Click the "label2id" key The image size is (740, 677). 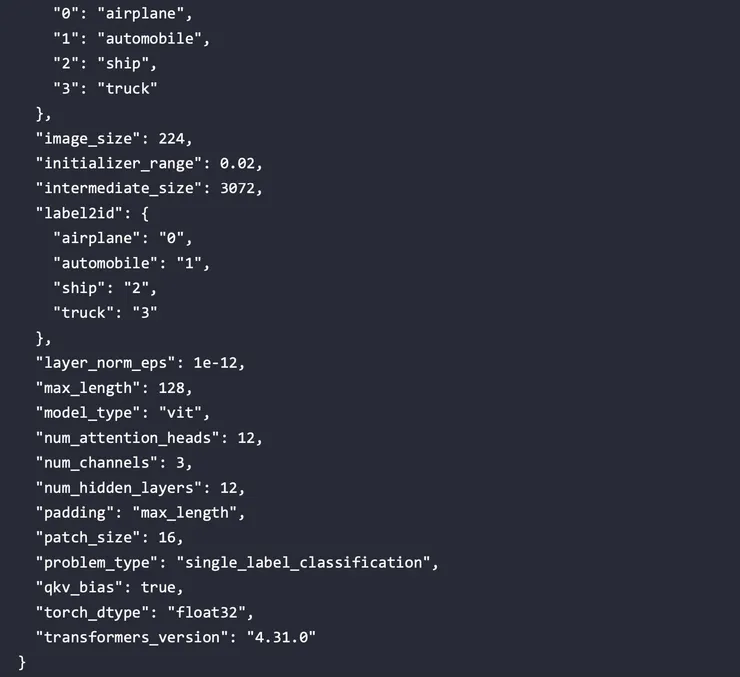81,213
